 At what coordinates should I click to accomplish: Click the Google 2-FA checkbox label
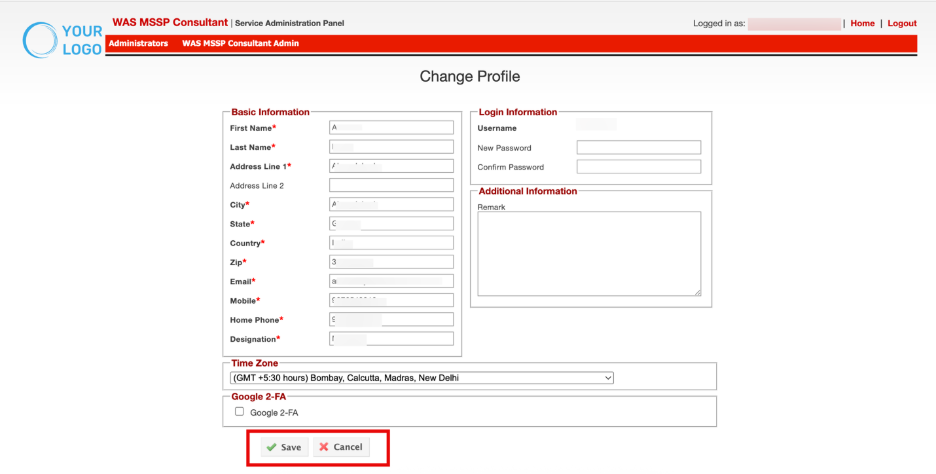(x=274, y=413)
